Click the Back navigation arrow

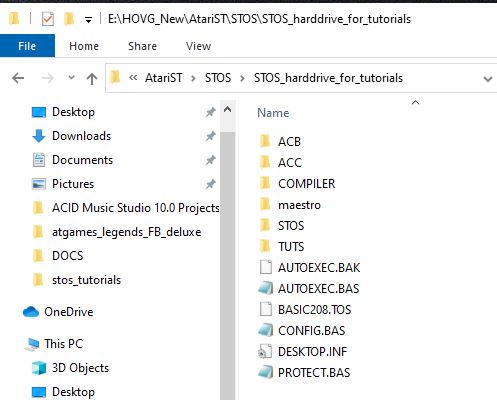click(x=18, y=79)
